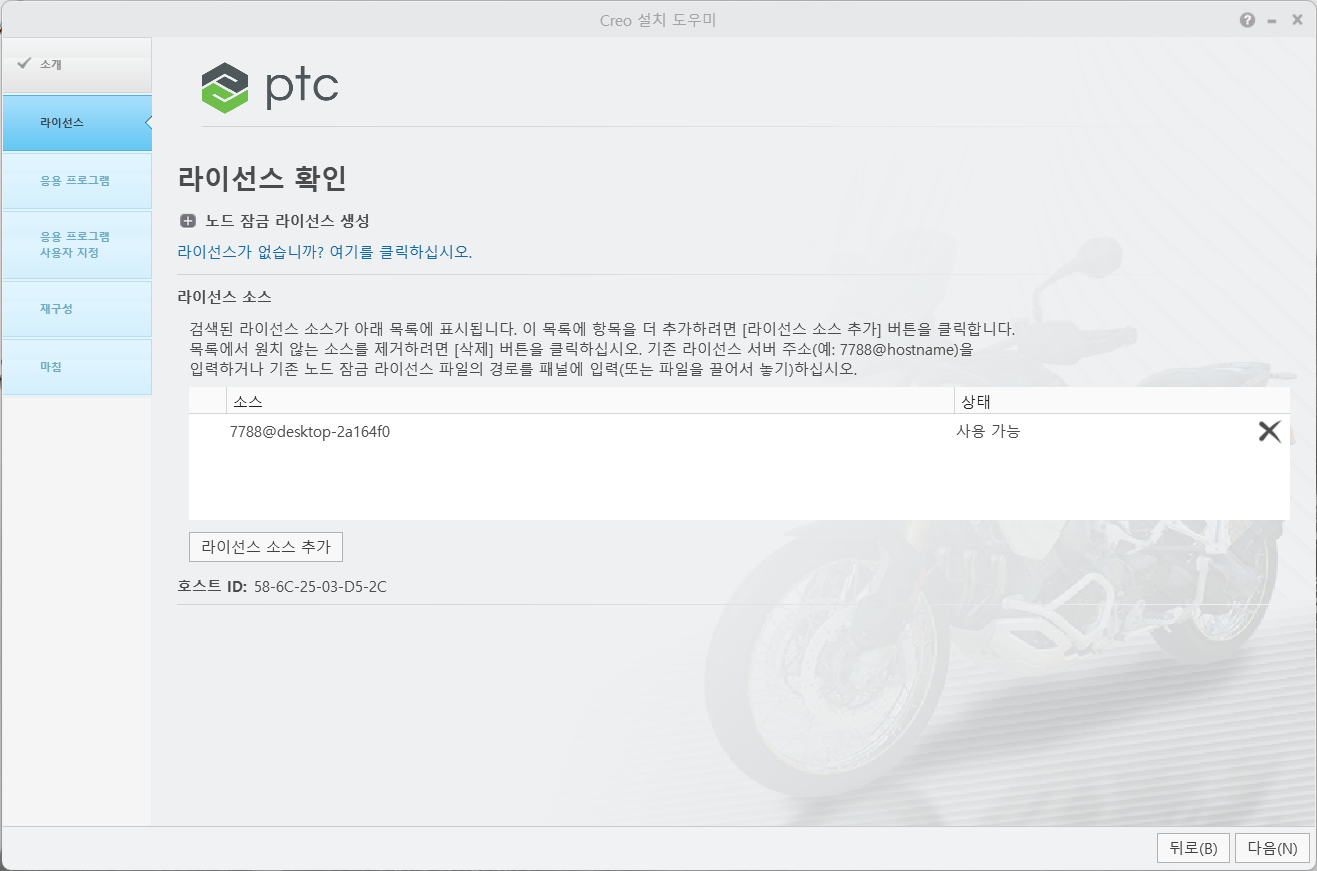This screenshot has width=1317, height=871.
Task: Go to the 소개 step
Action: [77, 65]
